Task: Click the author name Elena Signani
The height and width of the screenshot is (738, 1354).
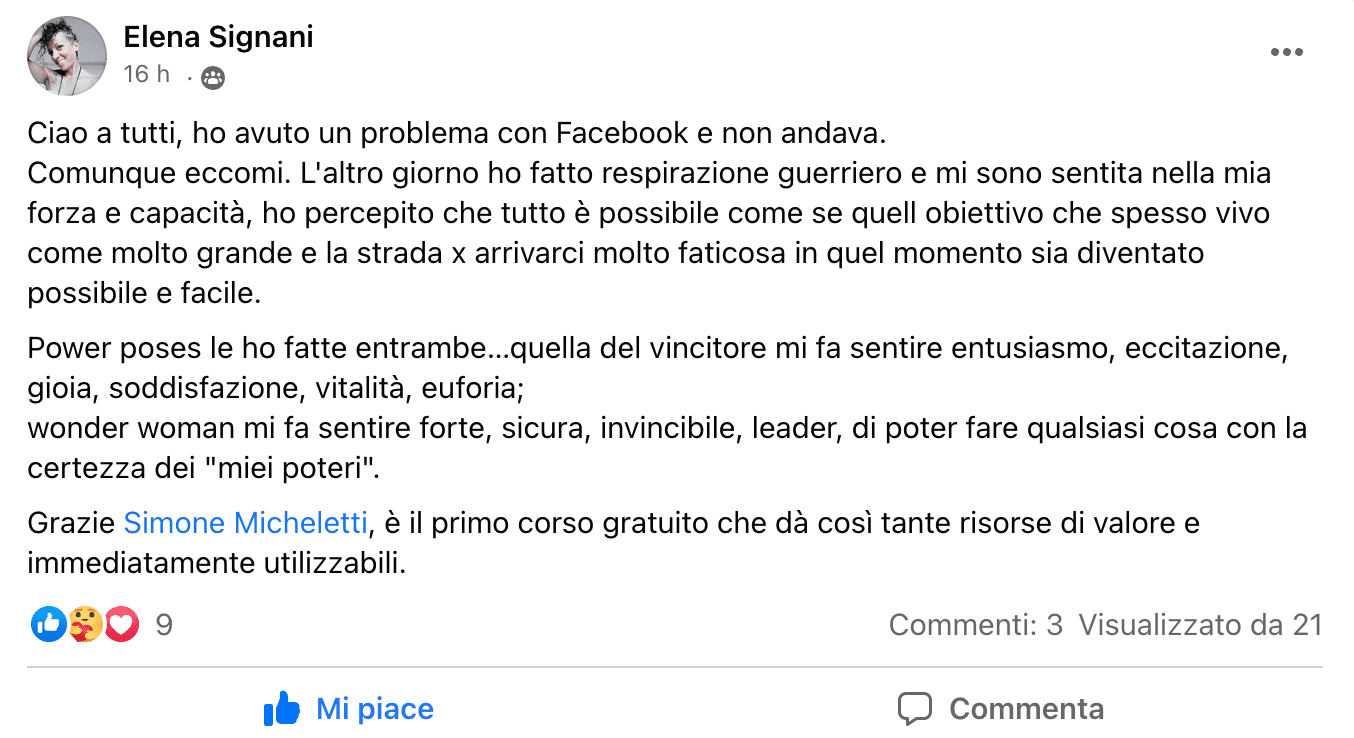Action: click(x=218, y=38)
